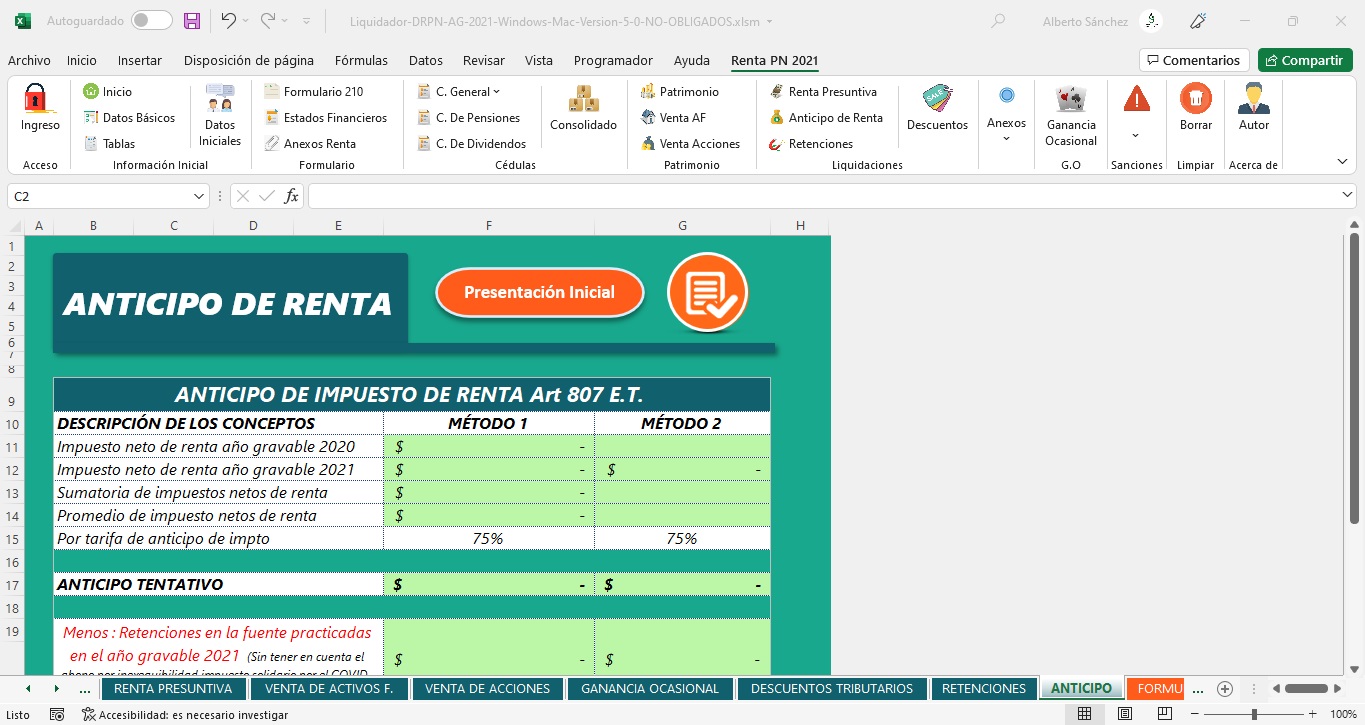Open C. De Dividendos cédula
The image size is (1365, 725).
(x=471, y=143)
